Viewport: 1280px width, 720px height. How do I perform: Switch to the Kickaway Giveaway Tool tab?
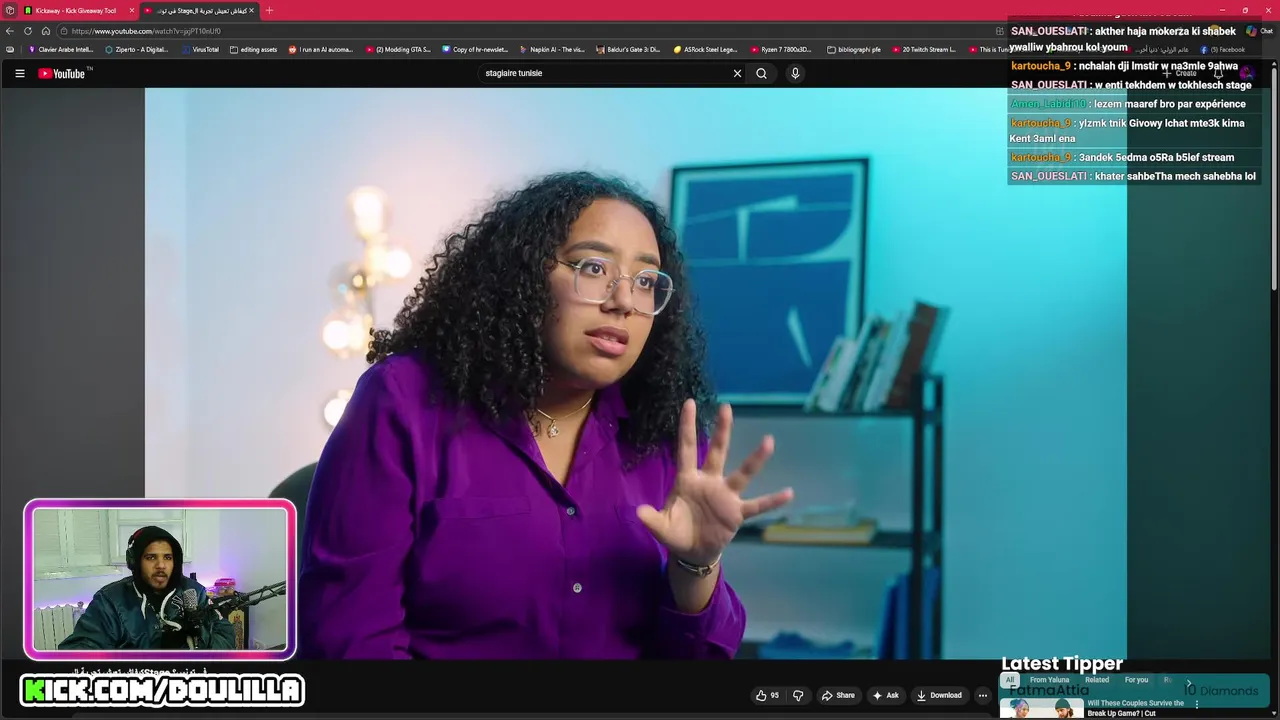76,10
